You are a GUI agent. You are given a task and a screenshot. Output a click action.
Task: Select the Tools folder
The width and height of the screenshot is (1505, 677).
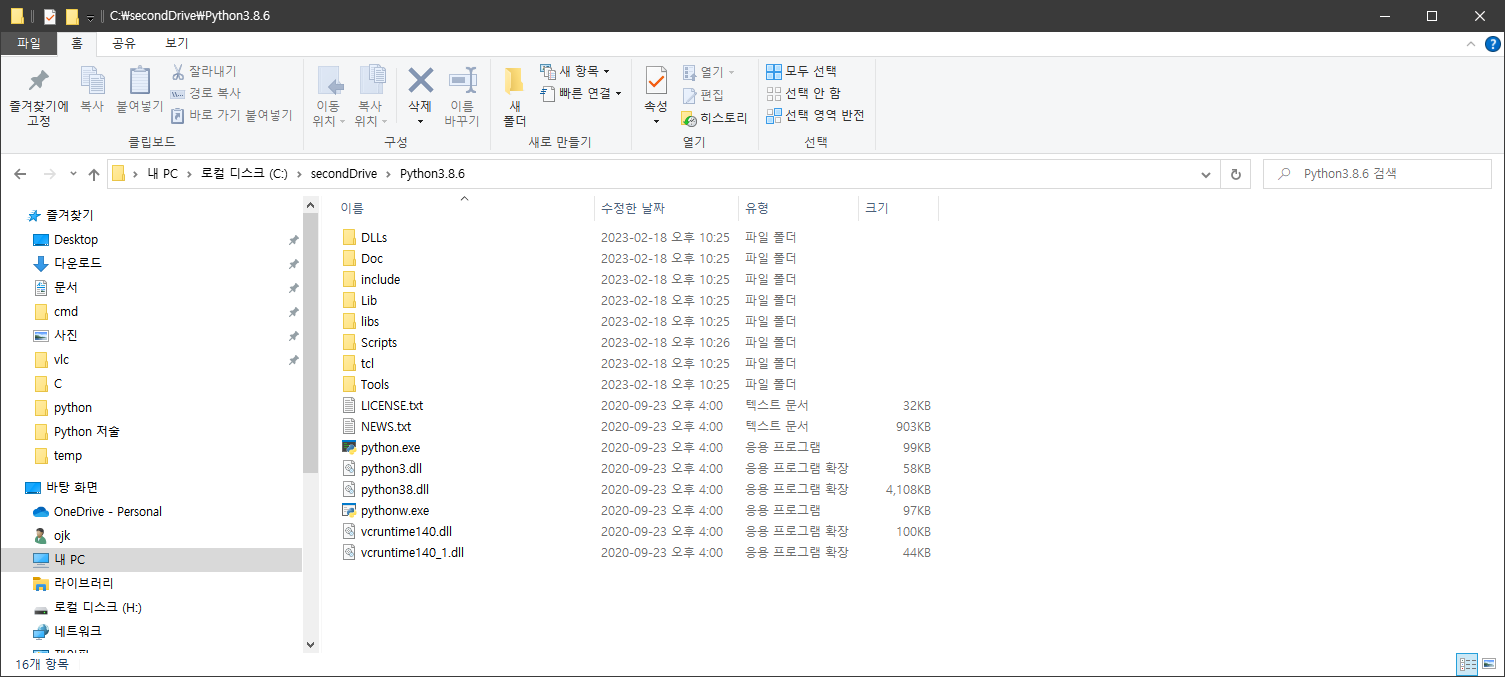tap(375, 384)
